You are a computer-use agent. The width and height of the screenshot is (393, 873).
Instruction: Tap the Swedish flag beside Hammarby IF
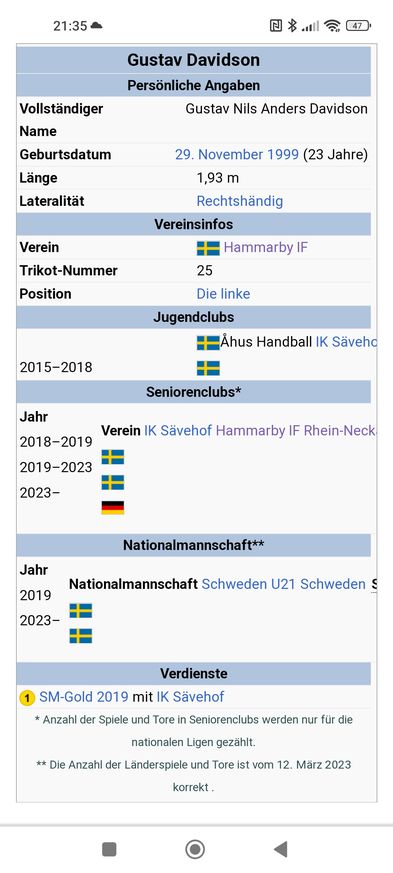point(208,248)
